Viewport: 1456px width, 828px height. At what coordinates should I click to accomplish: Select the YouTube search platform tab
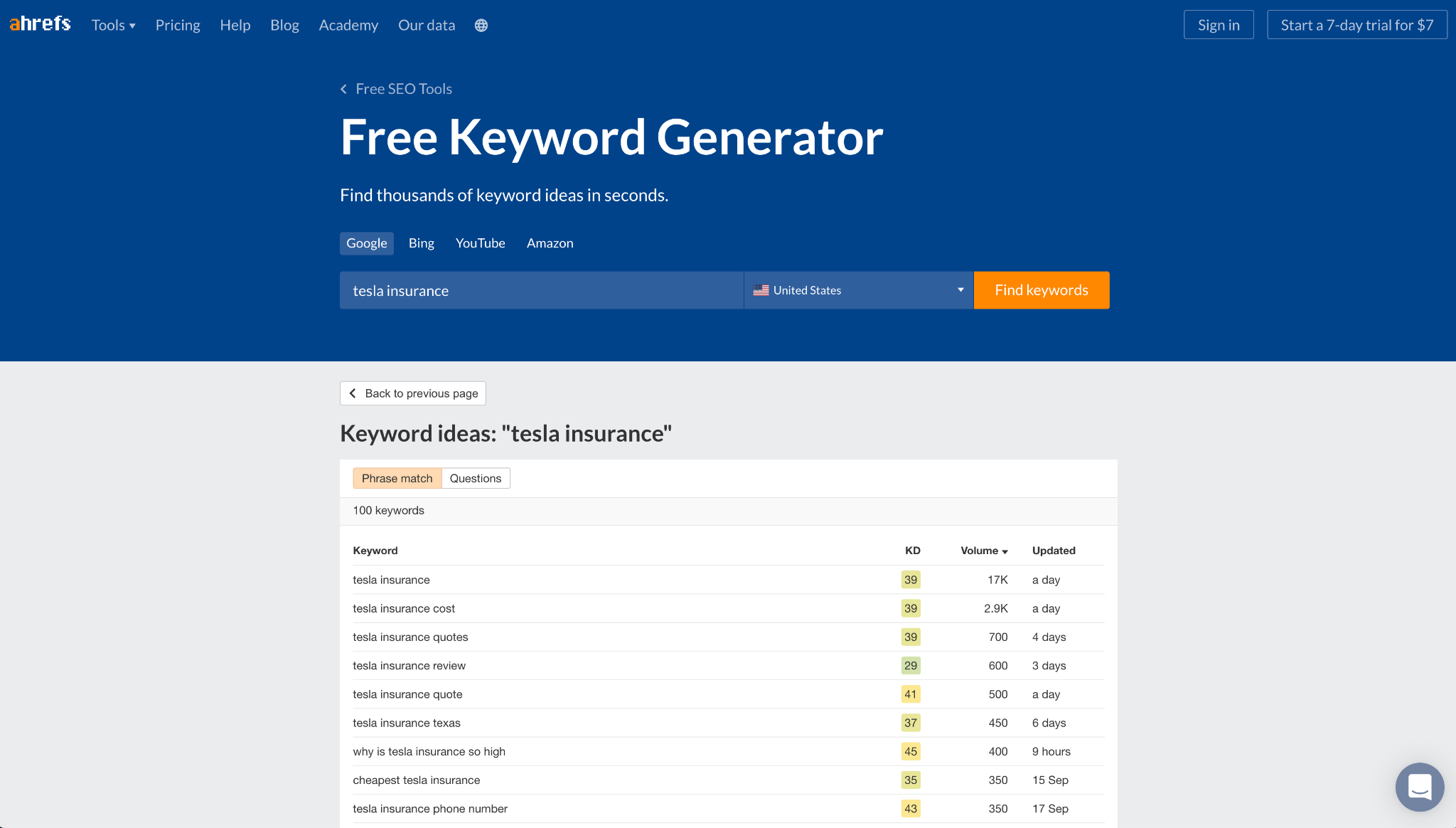480,242
